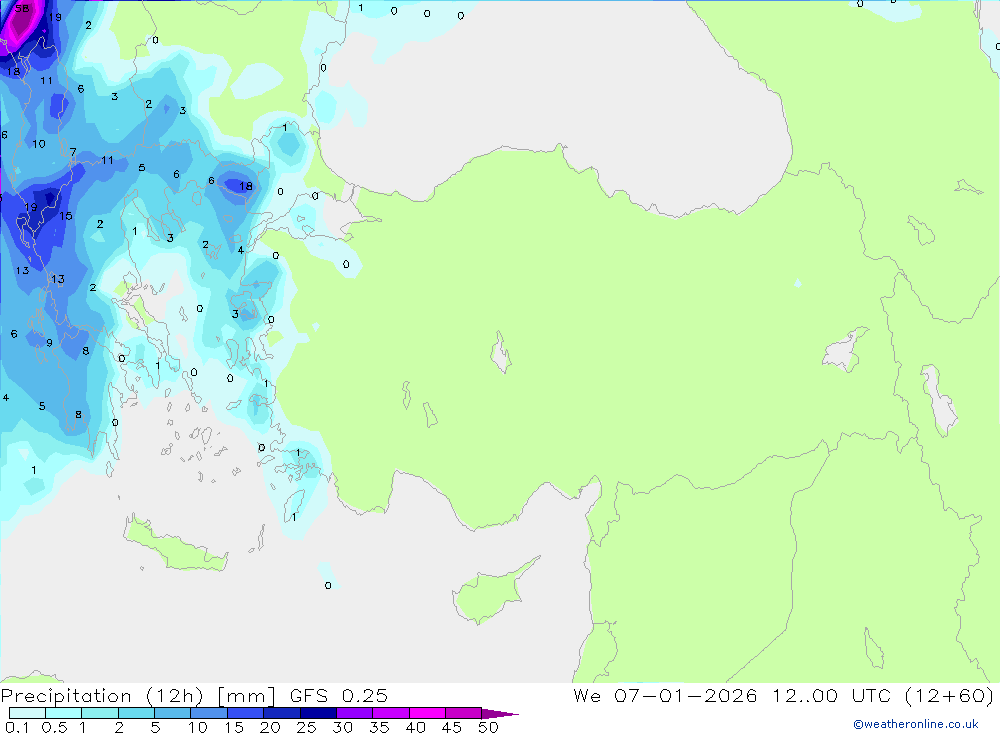Select the 30–35 mm violet legend swatch
This screenshot has width=1000, height=733.
[x=355, y=713]
